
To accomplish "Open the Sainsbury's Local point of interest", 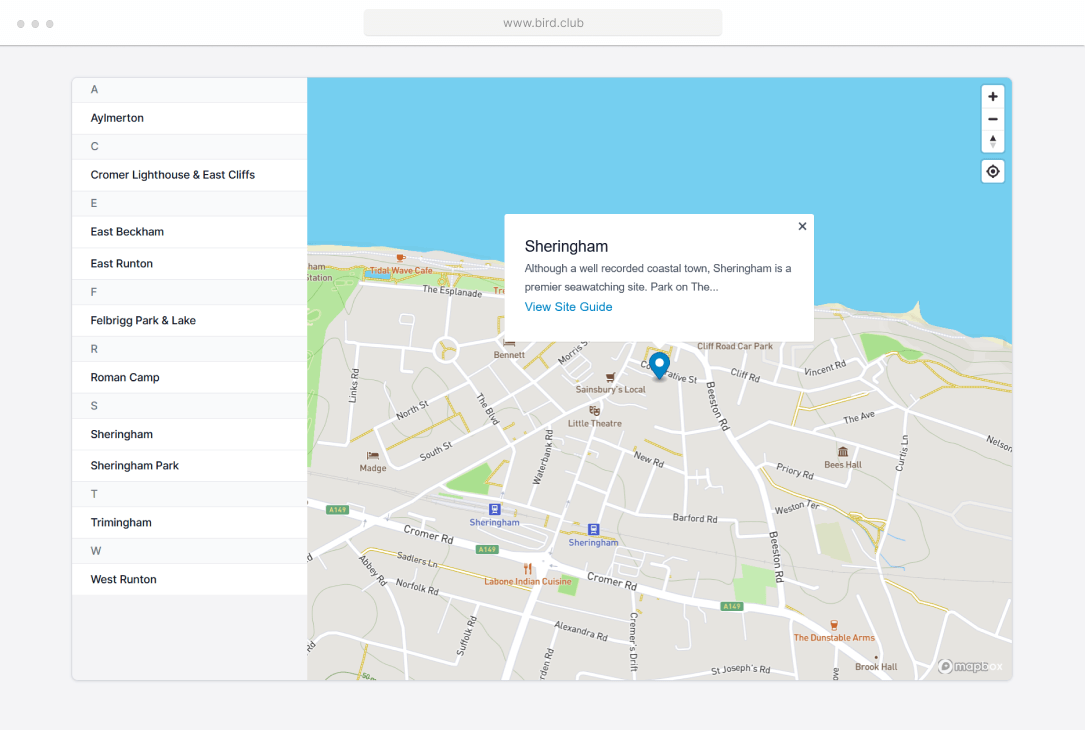I will 611,378.
